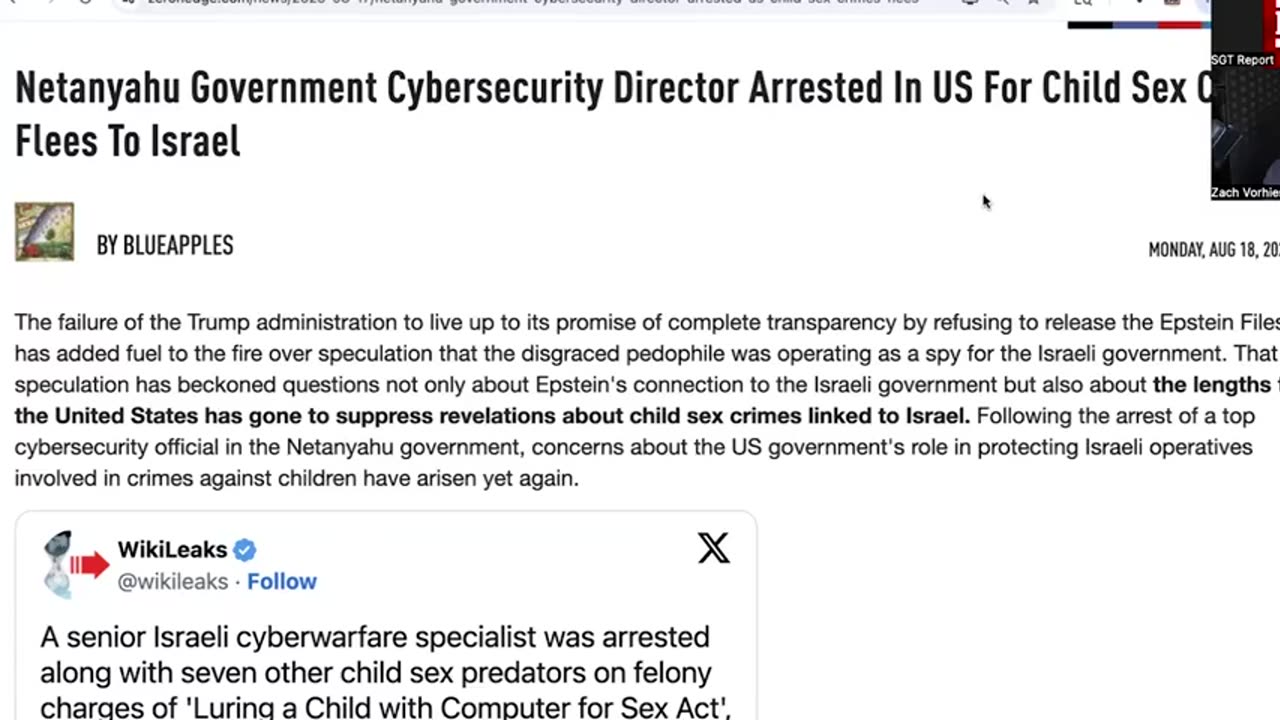Open the BY BLUEAPPLES author link

click(165, 246)
